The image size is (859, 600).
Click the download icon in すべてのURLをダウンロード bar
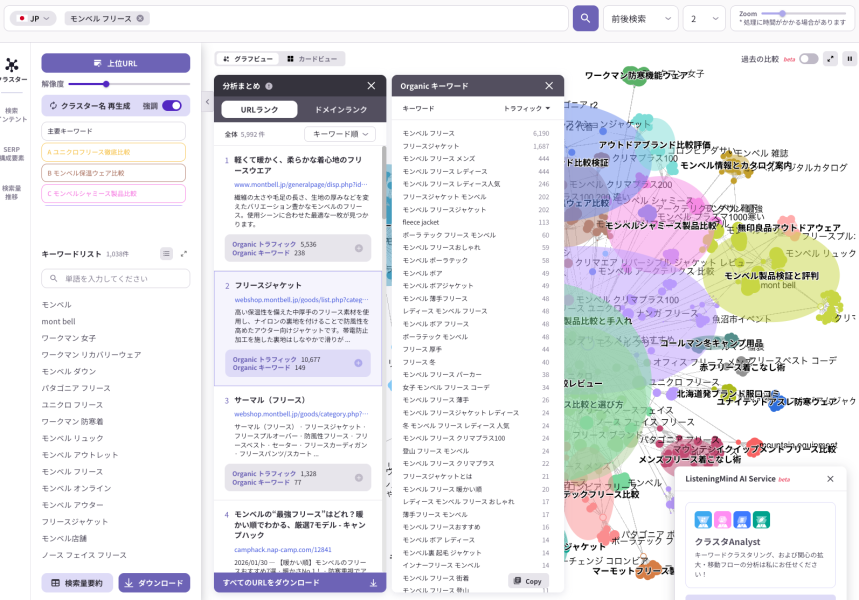tap(373, 583)
